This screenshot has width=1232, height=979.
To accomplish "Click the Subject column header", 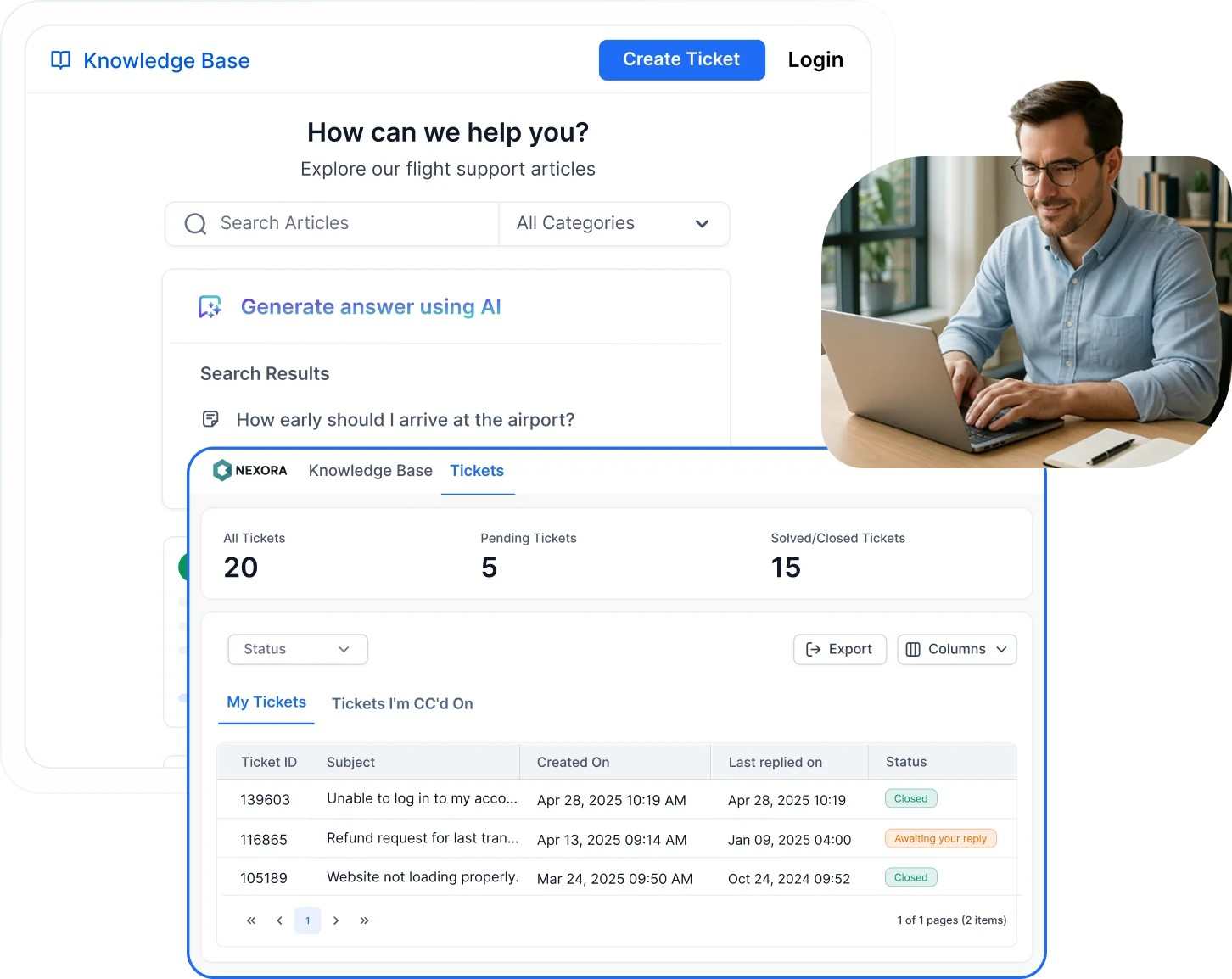I will [350, 762].
